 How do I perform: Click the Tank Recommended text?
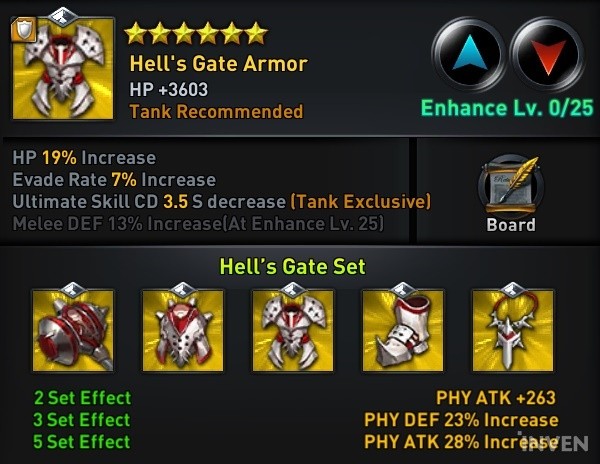(x=217, y=112)
